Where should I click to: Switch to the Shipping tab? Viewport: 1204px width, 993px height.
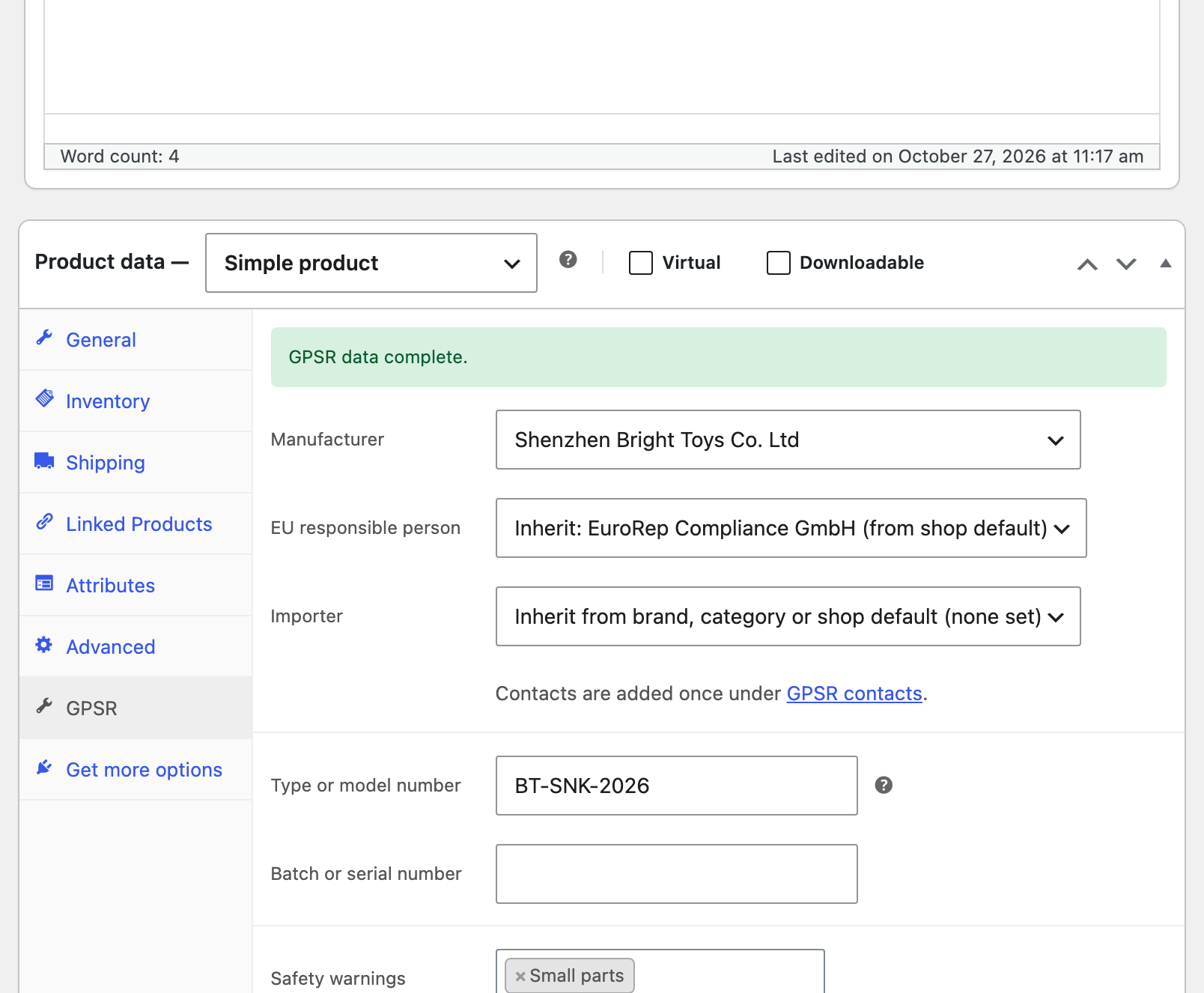coord(136,463)
